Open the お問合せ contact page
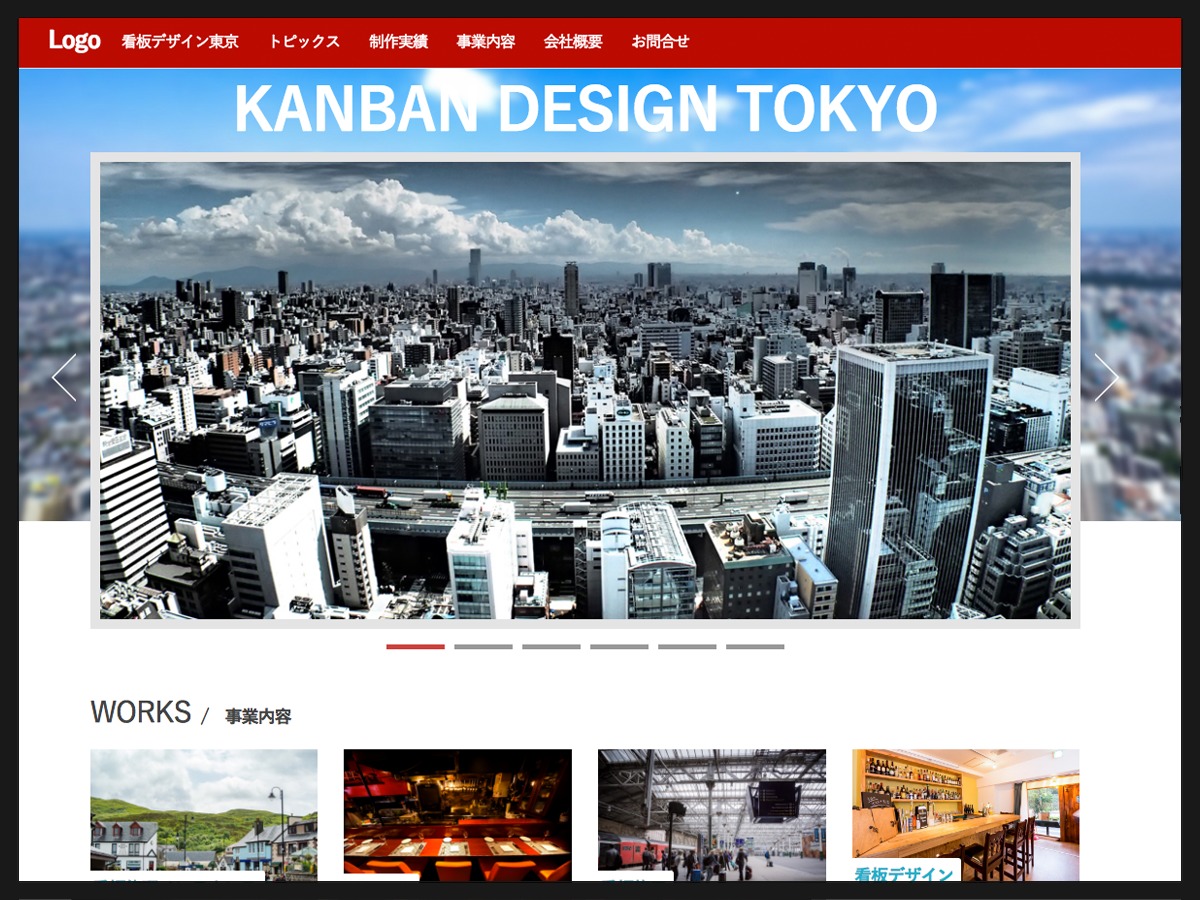The width and height of the screenshot is (1200, 900). [x=660, y=42]
